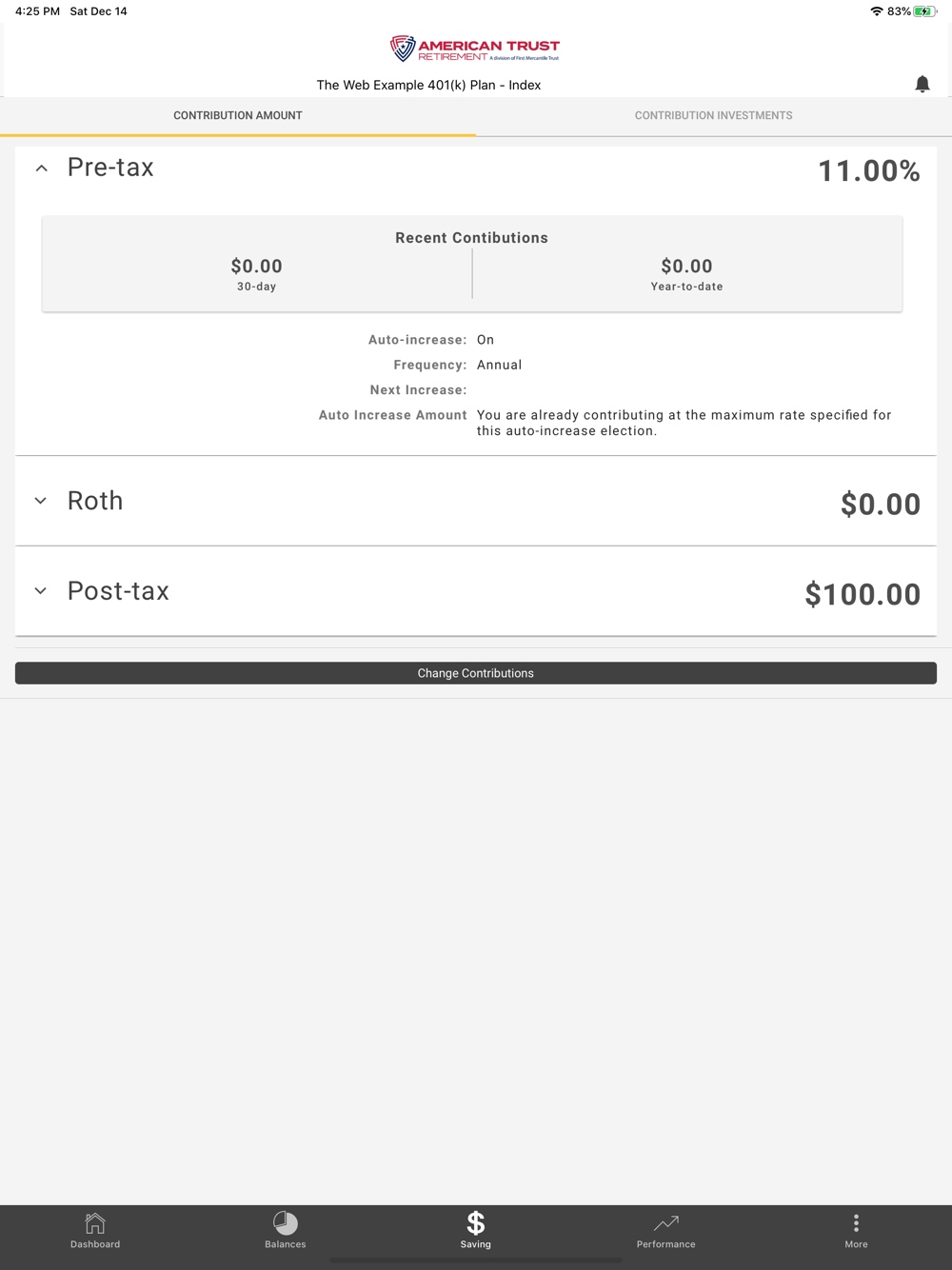The height and width of the screenshot is (1270, 952).
Task: Open the Dashboard house icon
Action: click(95, 1222)
